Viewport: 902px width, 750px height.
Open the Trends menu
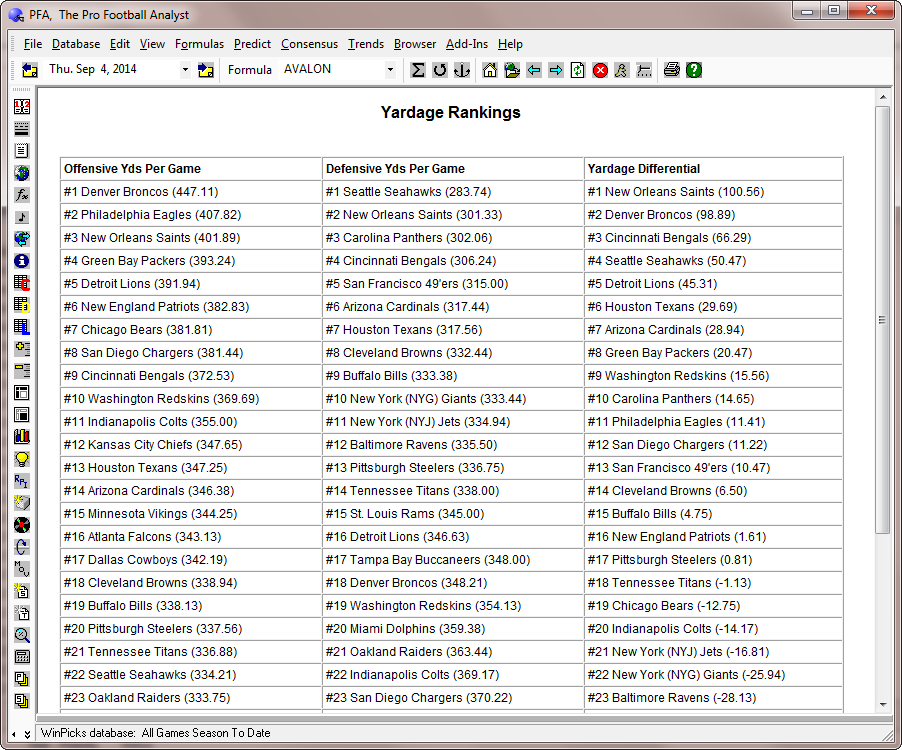pyautogui.click(x=366, y=44)
